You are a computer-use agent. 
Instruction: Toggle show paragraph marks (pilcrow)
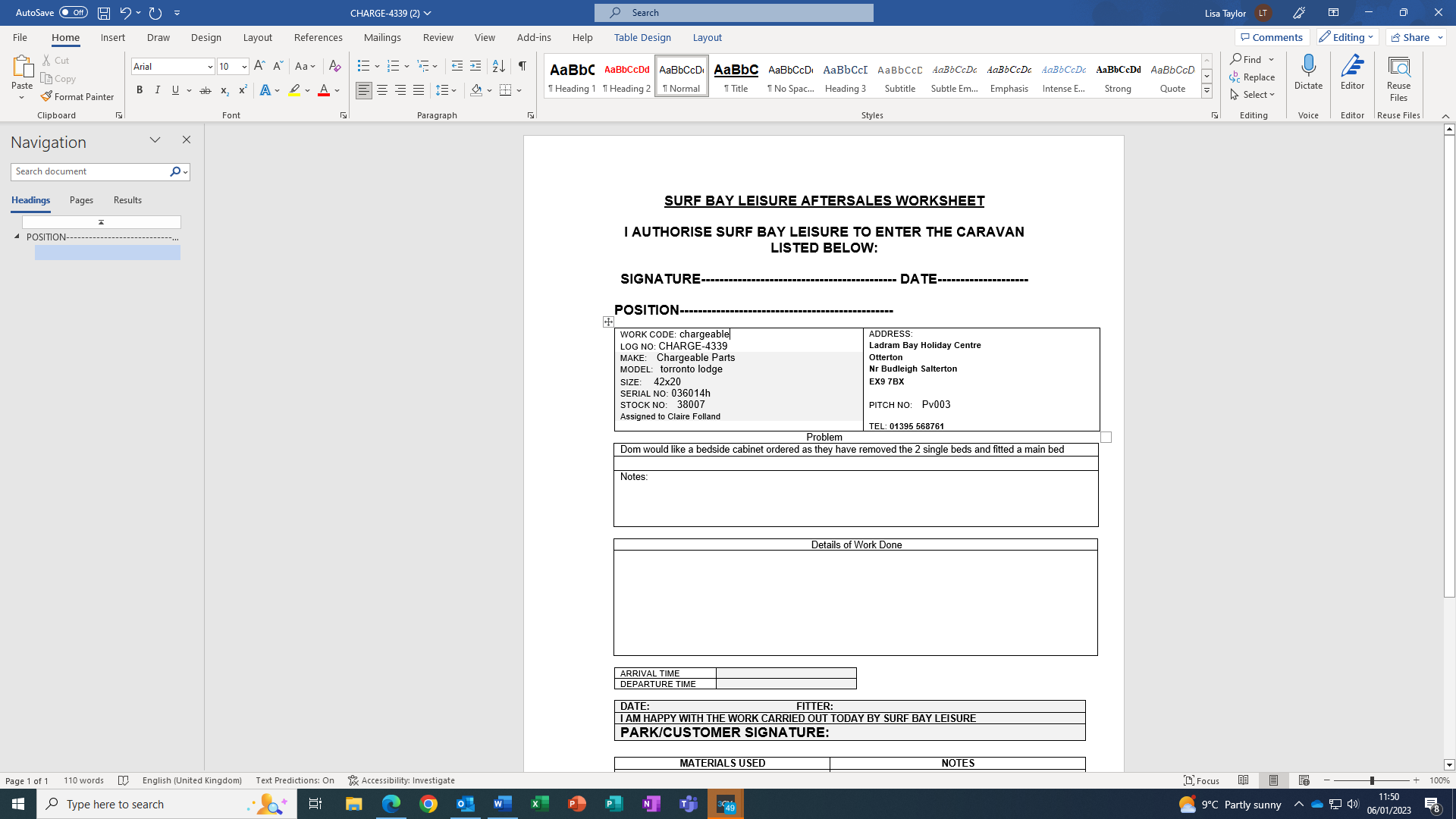[522, 66]
